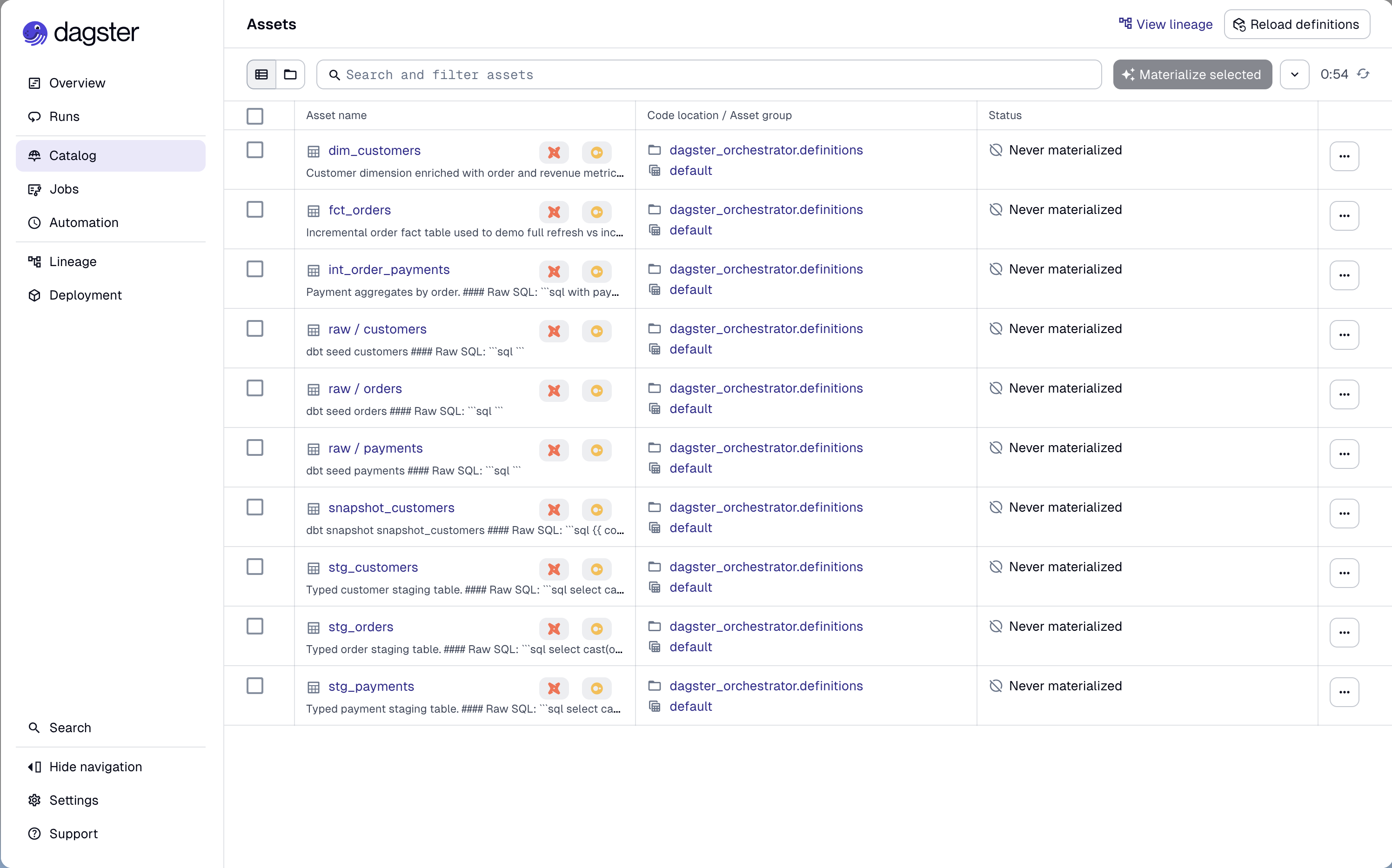1392x868 pixels.
Task: Check the select-all assets checkbox
Action: [255, 116]
